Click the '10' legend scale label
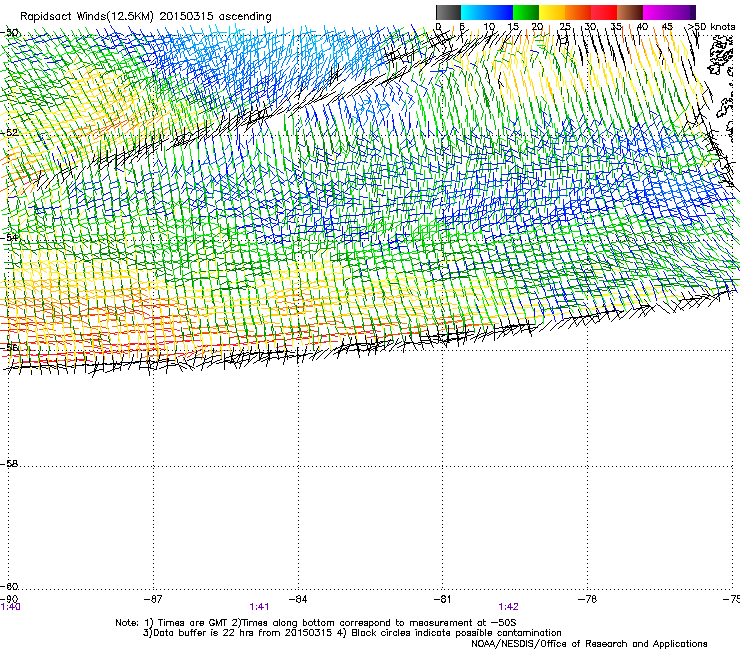This screenshot has height=650, width=740. (489, 27)
